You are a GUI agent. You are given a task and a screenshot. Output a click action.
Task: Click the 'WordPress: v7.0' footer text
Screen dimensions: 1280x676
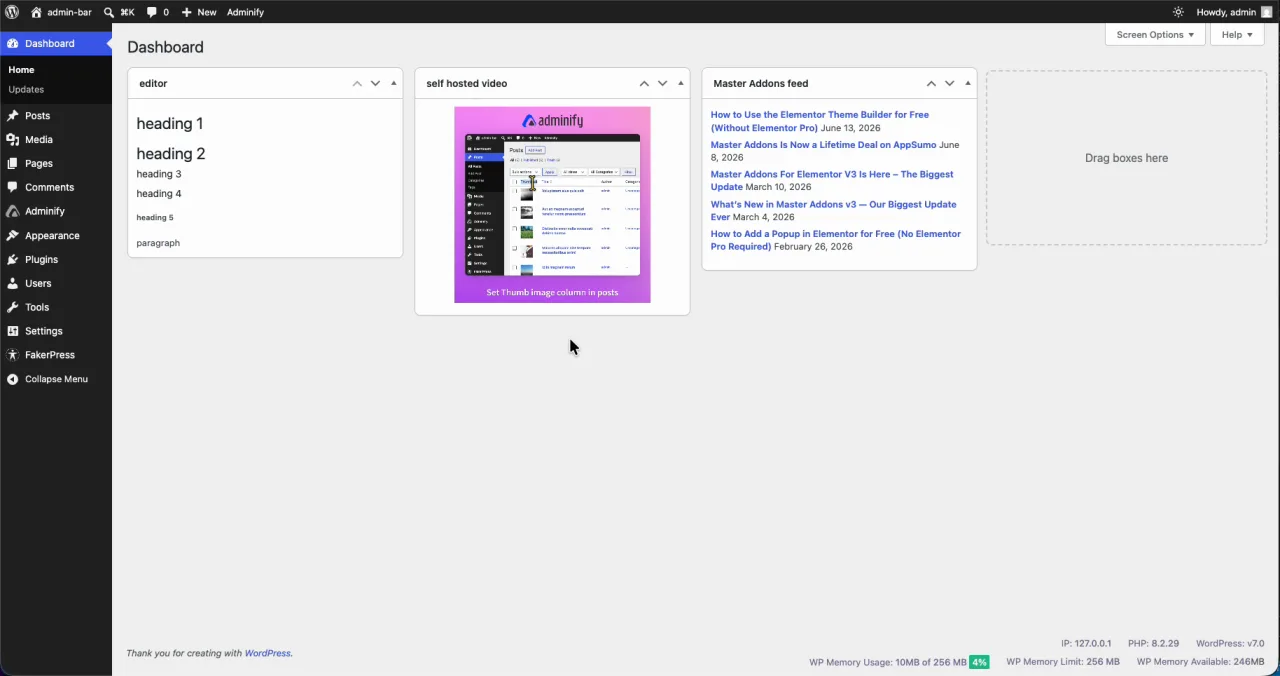click(x=1230, y=644)
